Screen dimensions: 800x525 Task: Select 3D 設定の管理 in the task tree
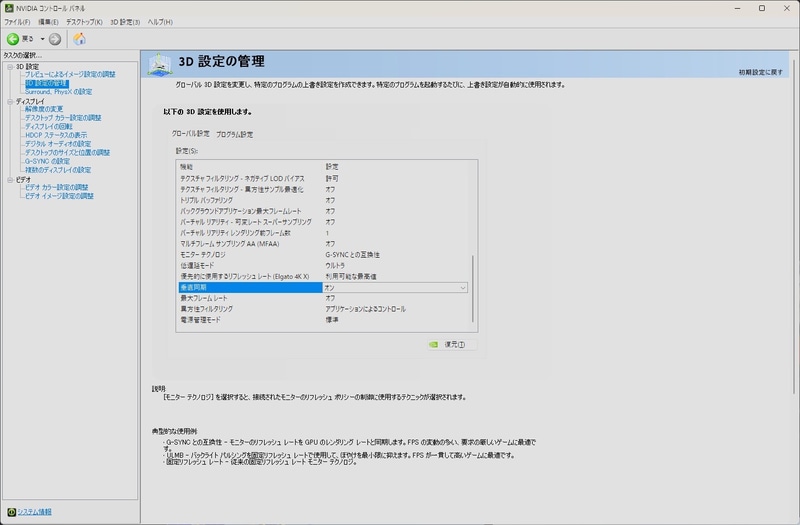point(46,83)
